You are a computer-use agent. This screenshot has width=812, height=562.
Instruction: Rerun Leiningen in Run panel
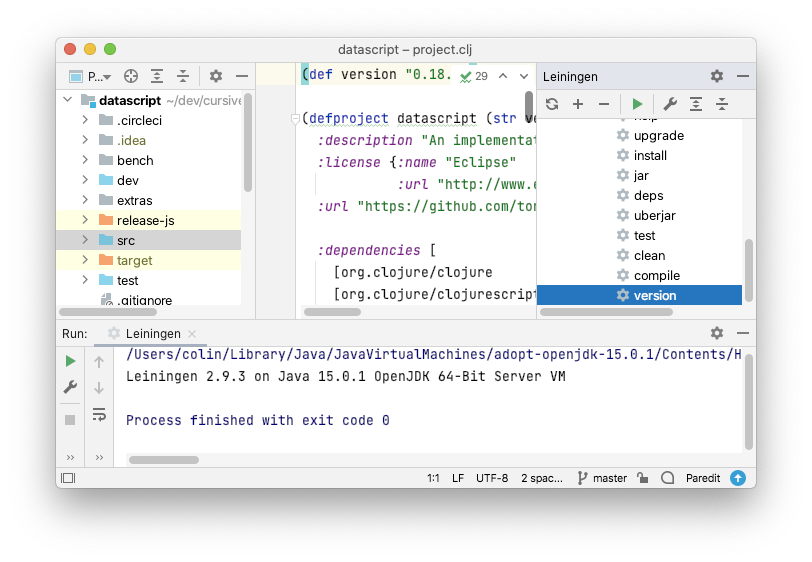tap(70, 362)
